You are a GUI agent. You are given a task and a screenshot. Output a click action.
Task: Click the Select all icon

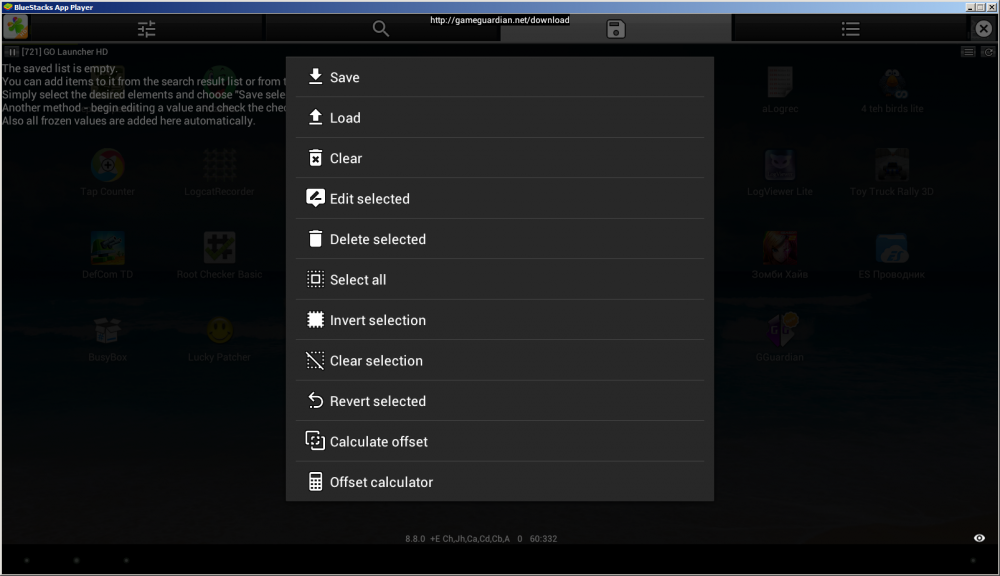[x=316, y=280]
